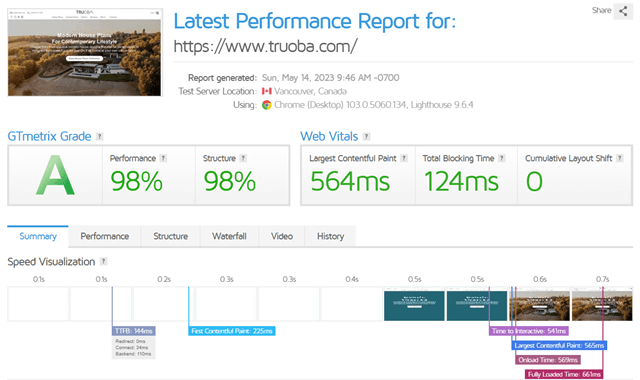
Task: Click the Speed Visualization help icon
Action: [104, 262]
